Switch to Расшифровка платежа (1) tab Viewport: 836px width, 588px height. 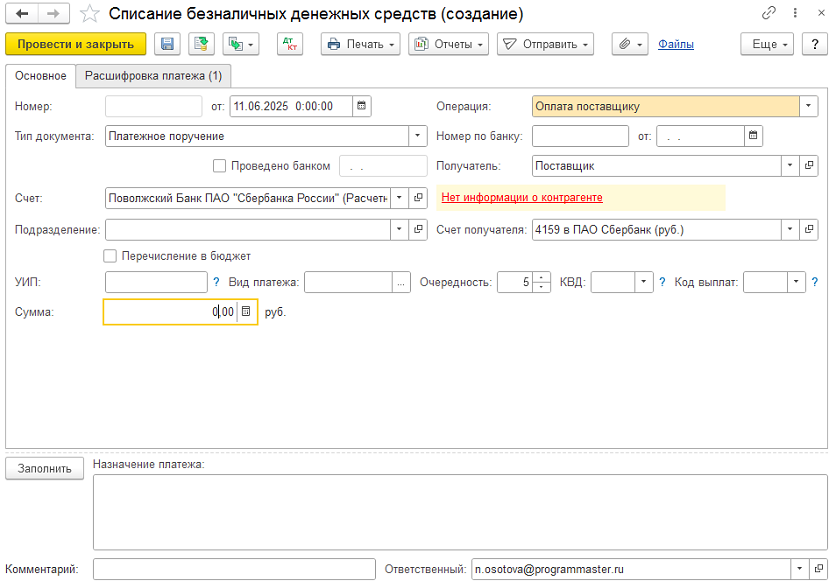[153, 76]
